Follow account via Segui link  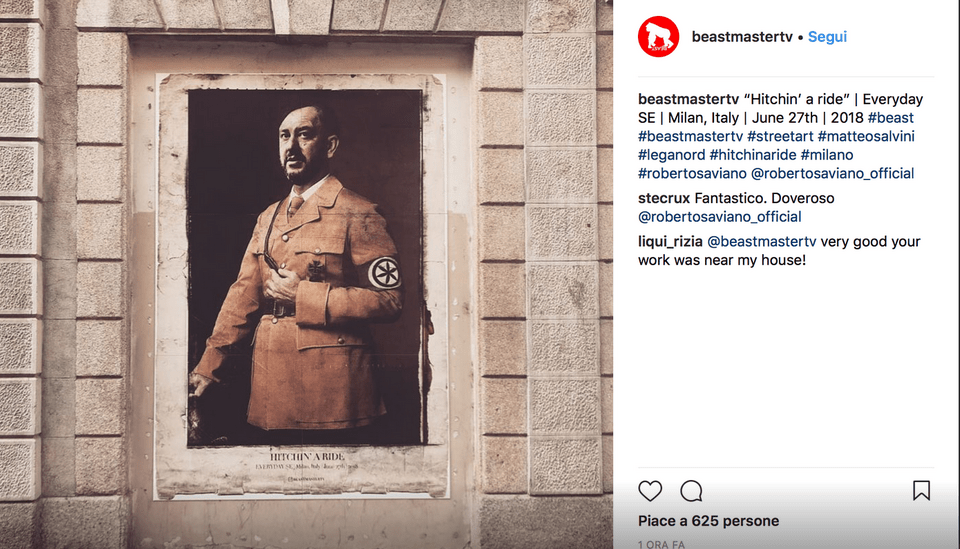827,37
